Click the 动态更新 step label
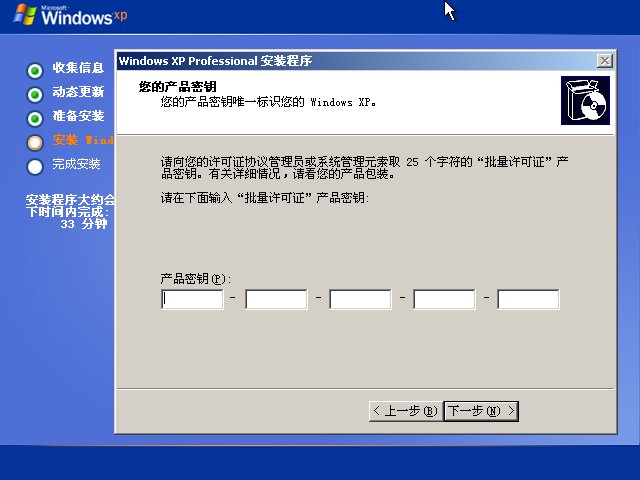 (78, 92)
